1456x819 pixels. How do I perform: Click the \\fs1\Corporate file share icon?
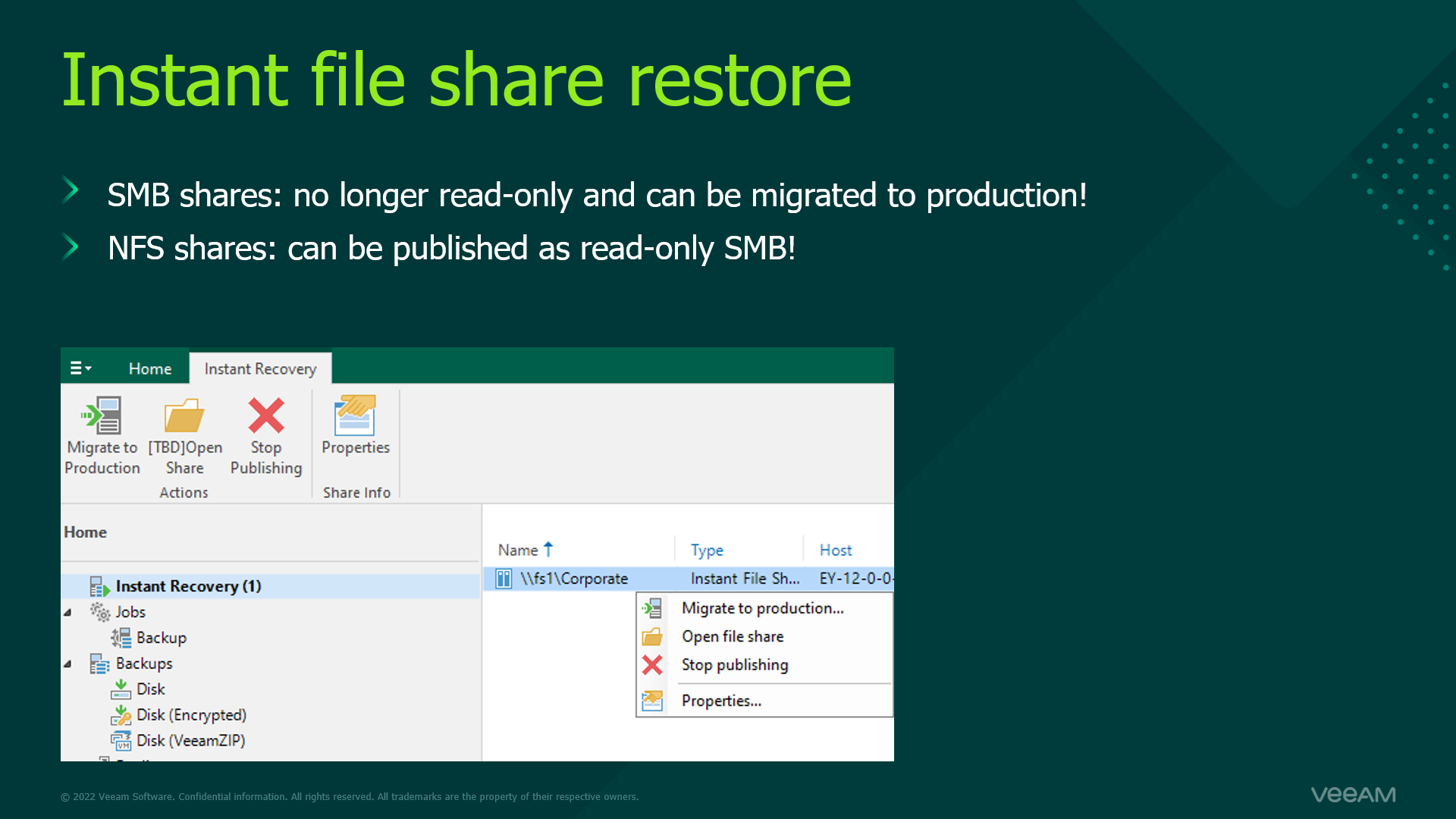tap(504, 579)
